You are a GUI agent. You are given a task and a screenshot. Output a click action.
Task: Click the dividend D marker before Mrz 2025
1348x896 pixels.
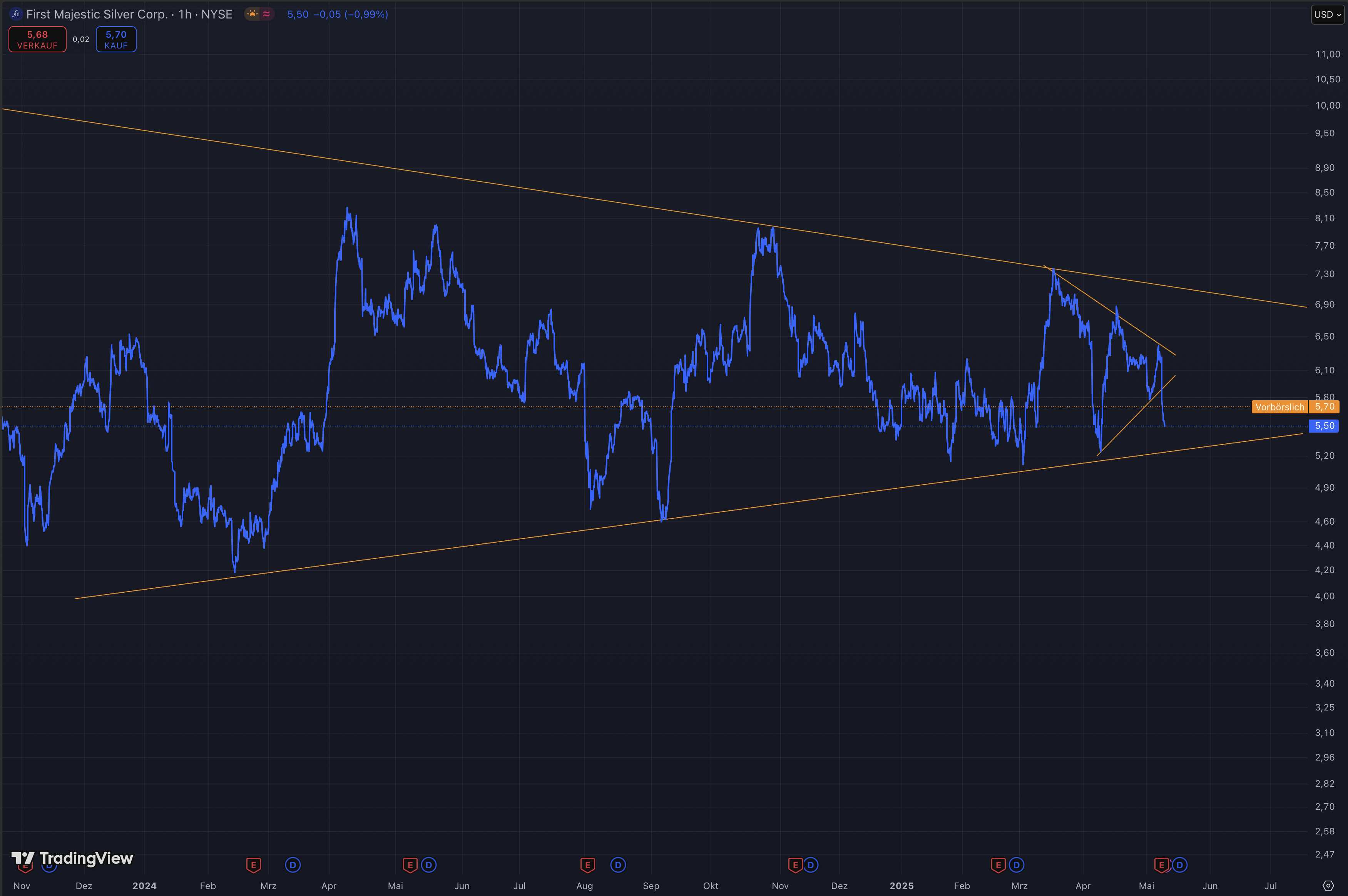(x=1016, y=865)
